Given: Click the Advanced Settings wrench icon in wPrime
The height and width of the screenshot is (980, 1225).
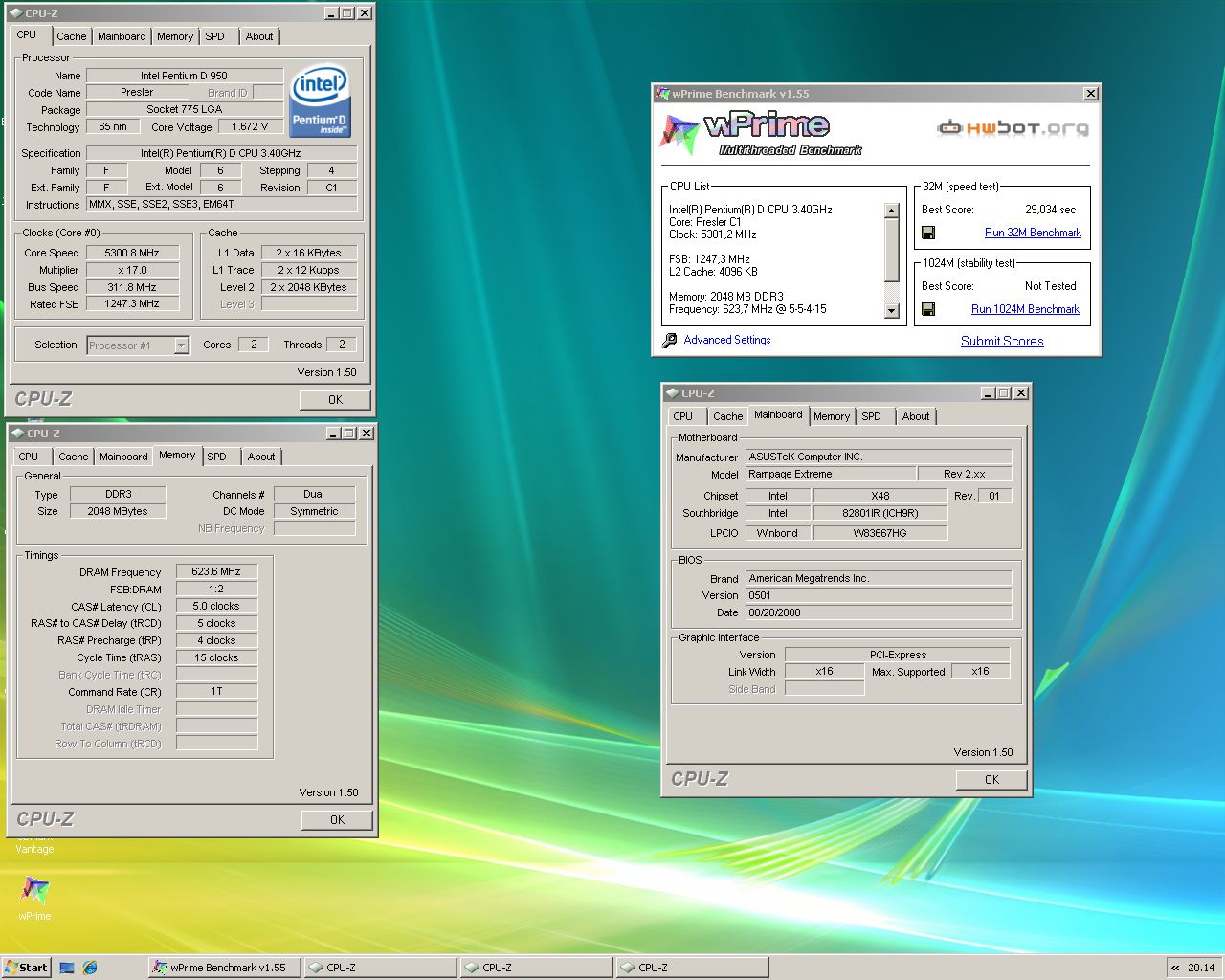Looking at the screenshot, I should (x=670, y=340).
